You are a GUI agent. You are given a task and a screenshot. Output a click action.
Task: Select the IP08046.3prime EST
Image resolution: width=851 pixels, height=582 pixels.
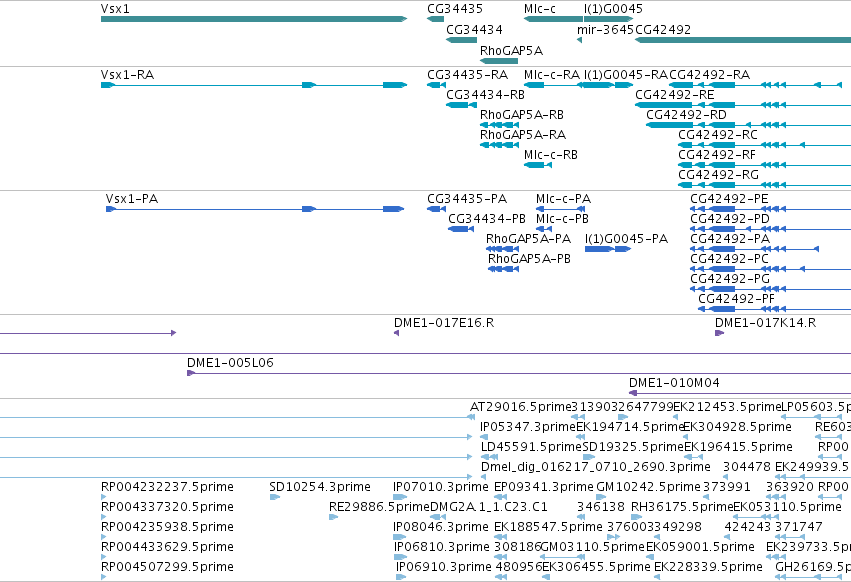click(400, 537)
